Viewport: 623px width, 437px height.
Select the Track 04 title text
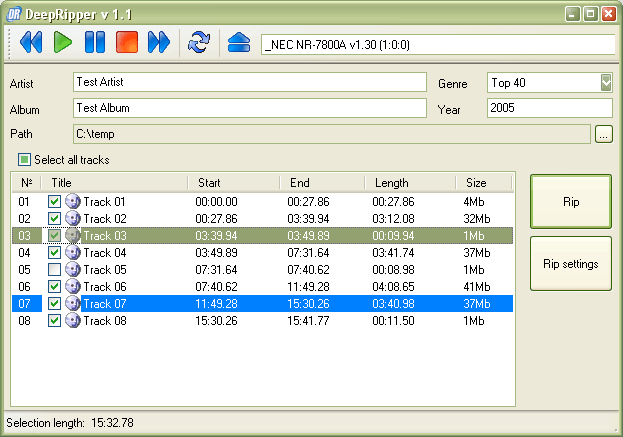click(x=104, y=253)
